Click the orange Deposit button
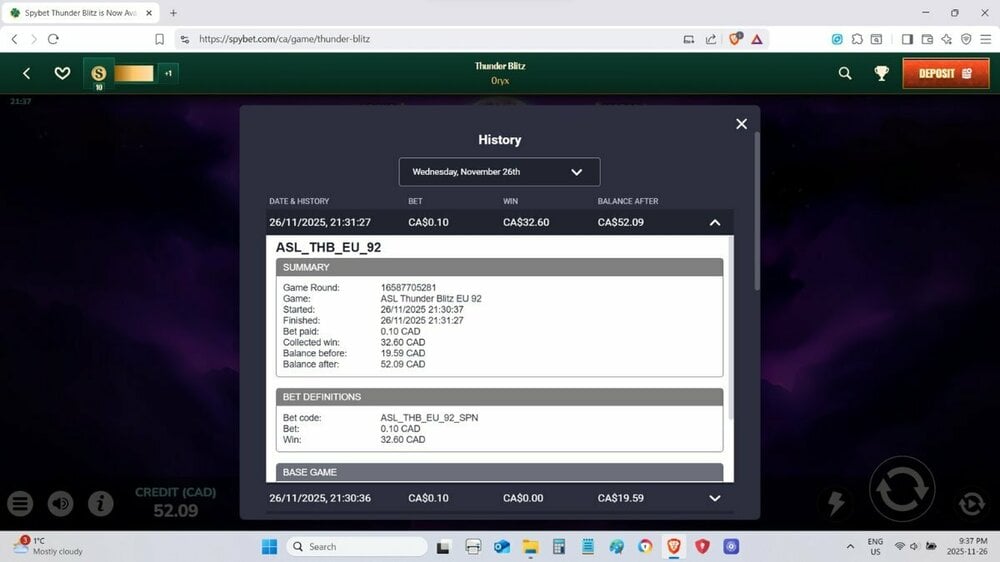The width and height of the screenshot is (1000, 562). point(945,73)
